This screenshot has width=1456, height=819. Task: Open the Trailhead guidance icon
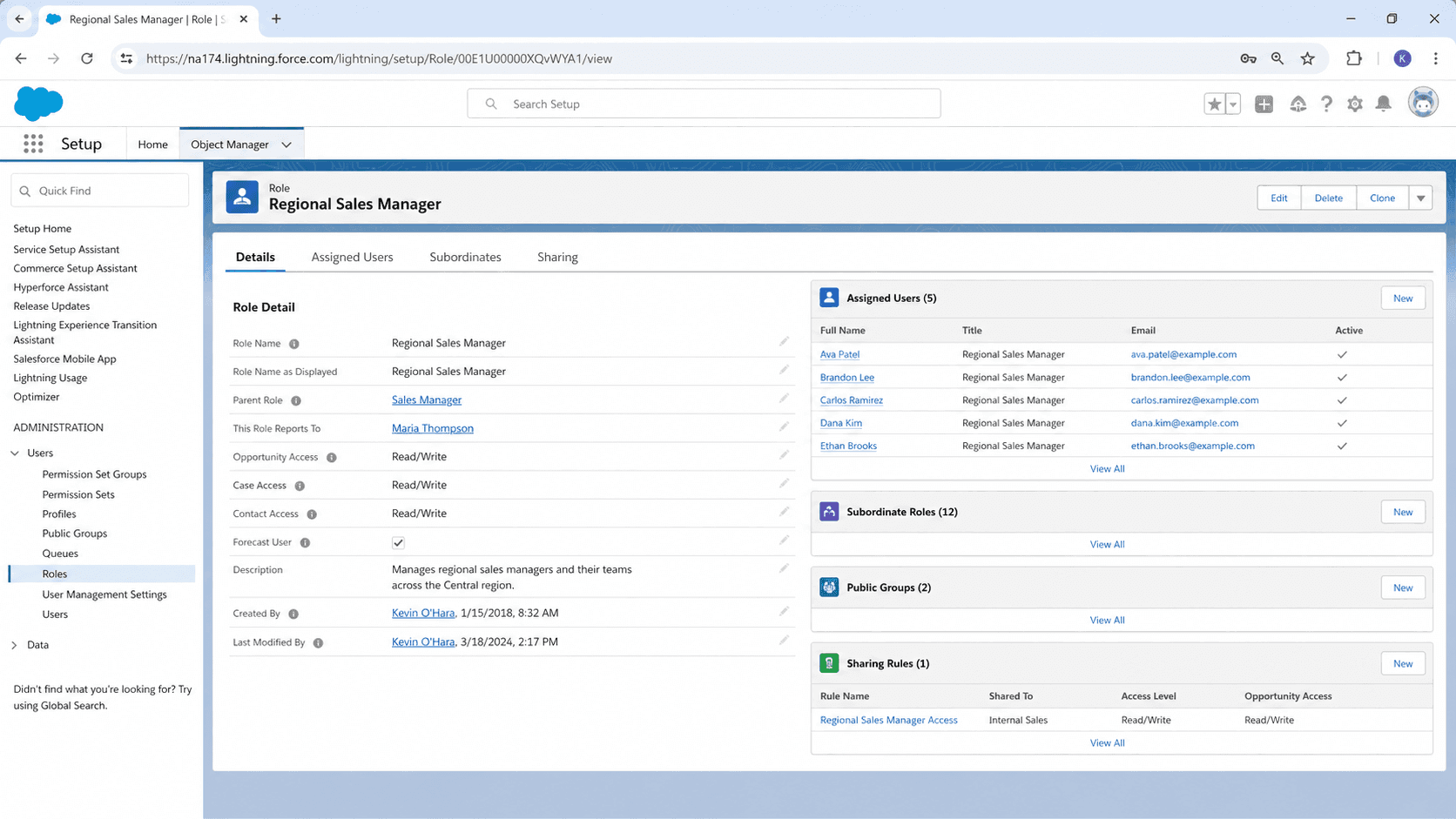(x=1298, y=104)
